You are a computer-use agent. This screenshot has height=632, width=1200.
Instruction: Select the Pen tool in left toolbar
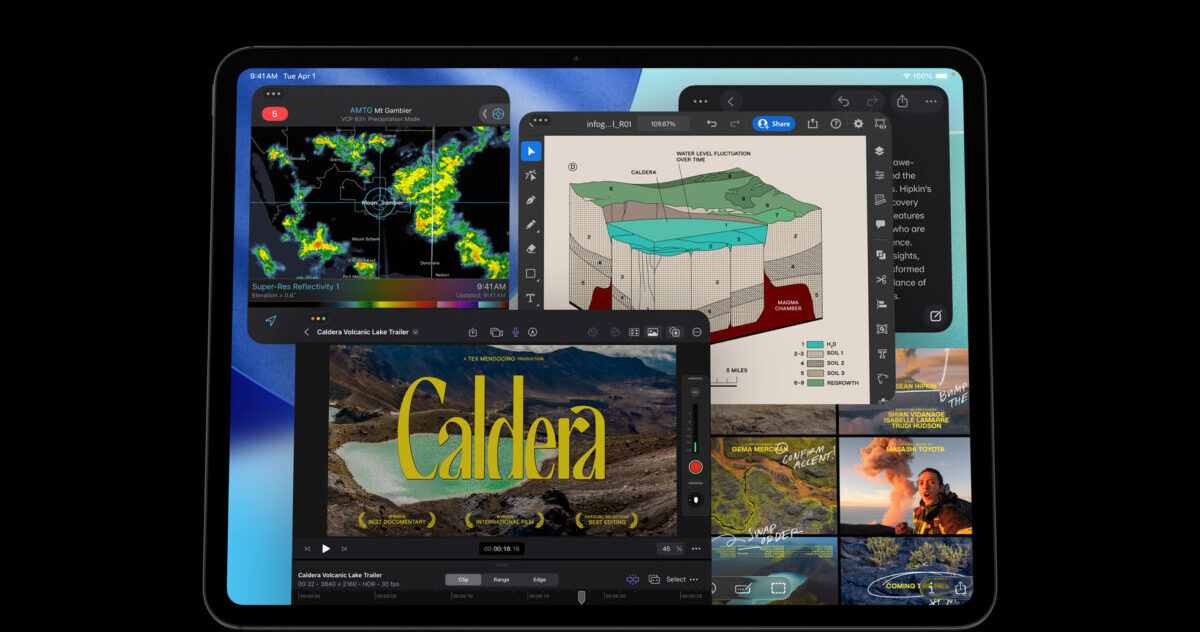(531, 200)
